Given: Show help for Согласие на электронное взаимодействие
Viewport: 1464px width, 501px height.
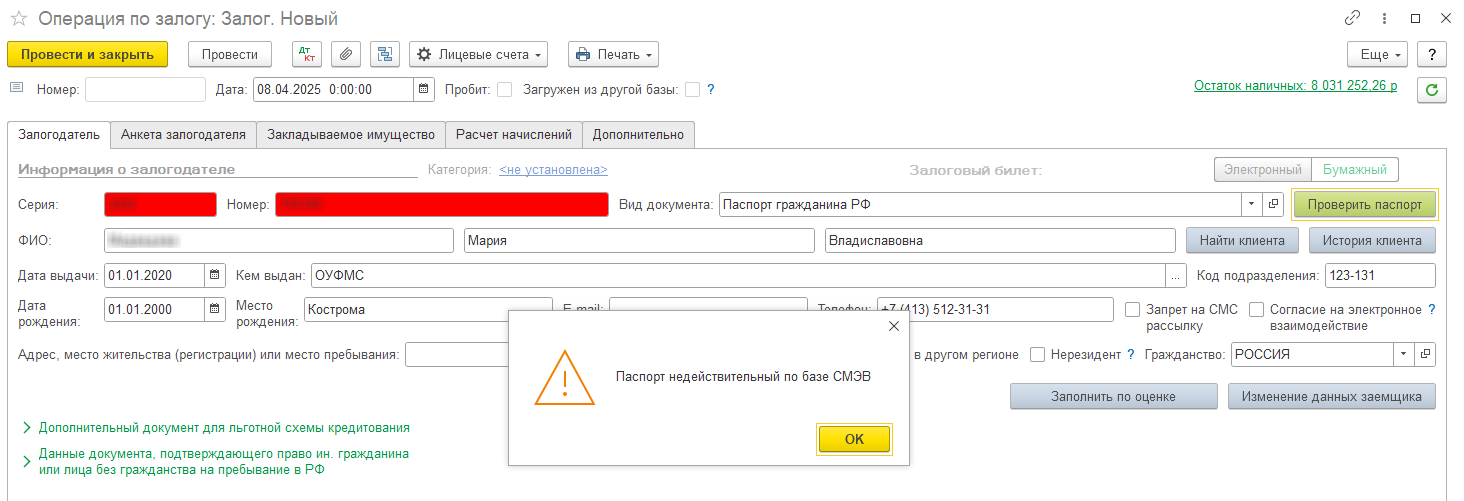Looking at the screenshot, I should 1431,309.
